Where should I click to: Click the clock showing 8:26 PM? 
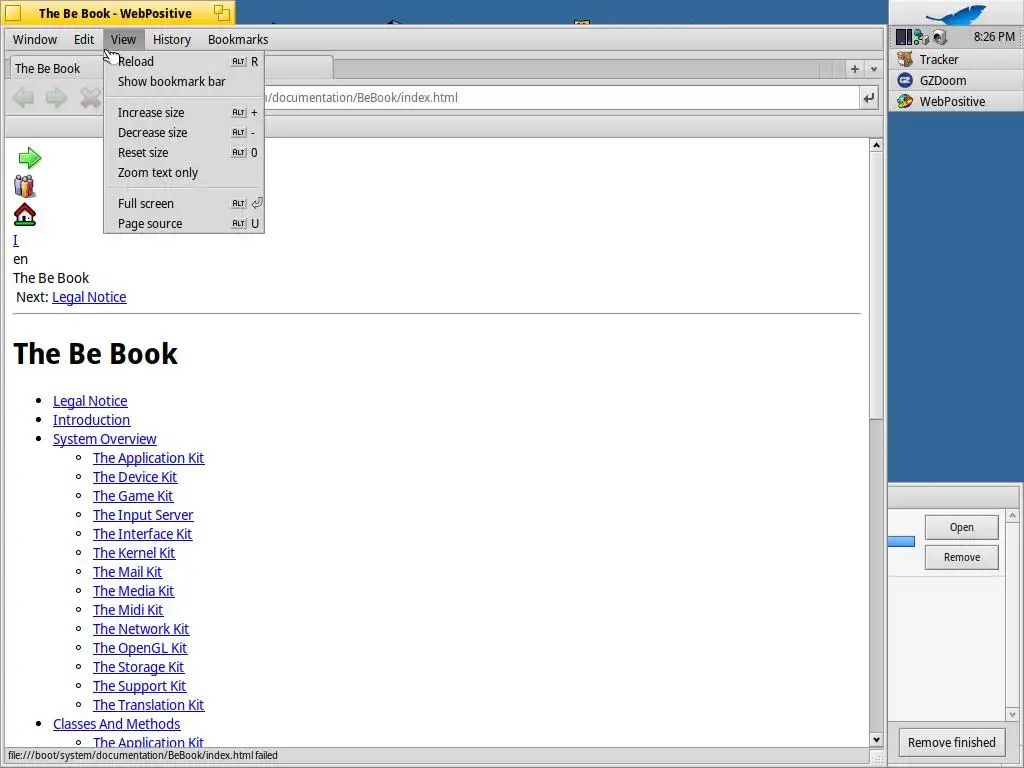[993, 37]
